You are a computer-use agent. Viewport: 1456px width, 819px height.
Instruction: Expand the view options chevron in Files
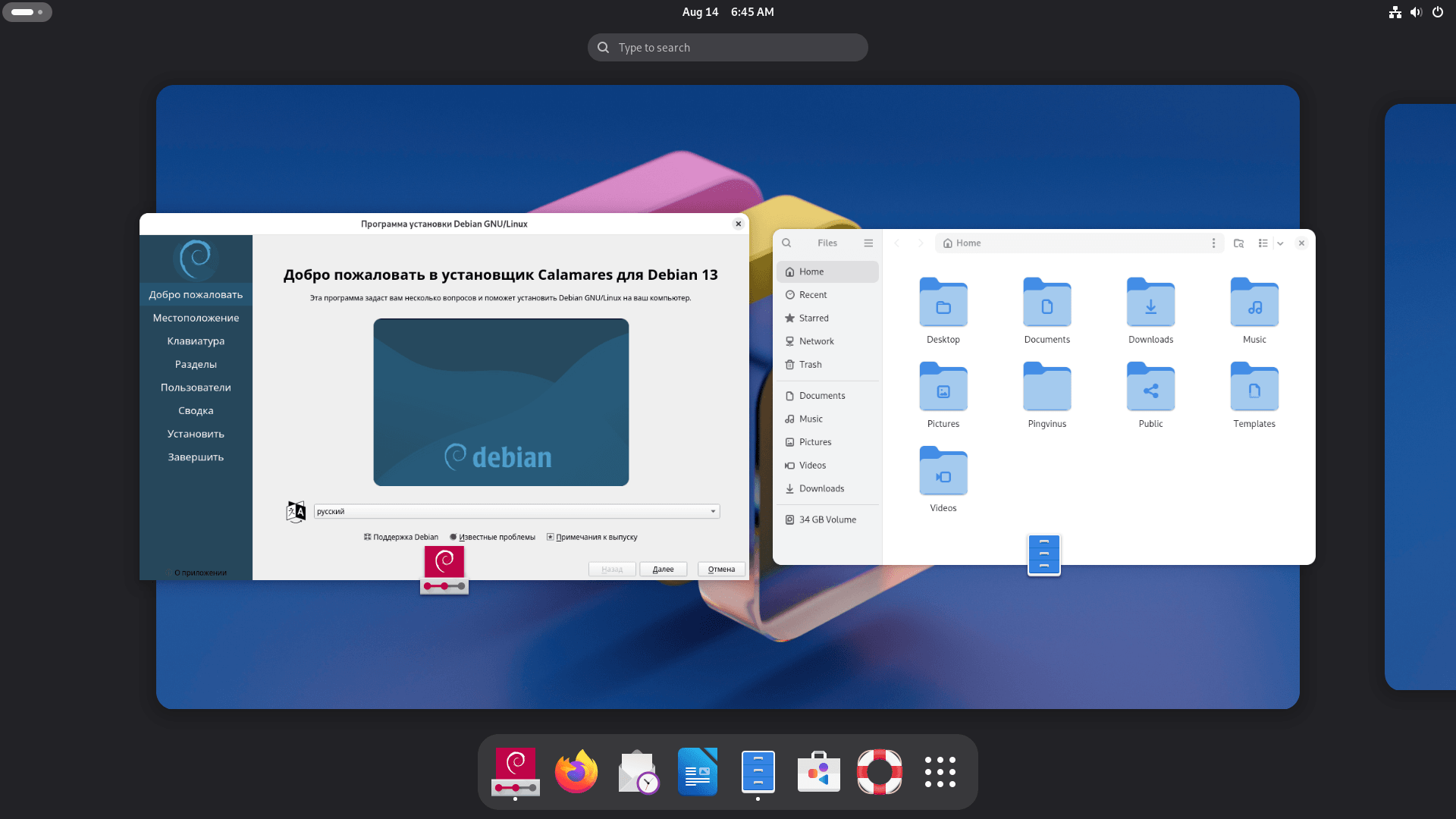[x=1280, y=243]
